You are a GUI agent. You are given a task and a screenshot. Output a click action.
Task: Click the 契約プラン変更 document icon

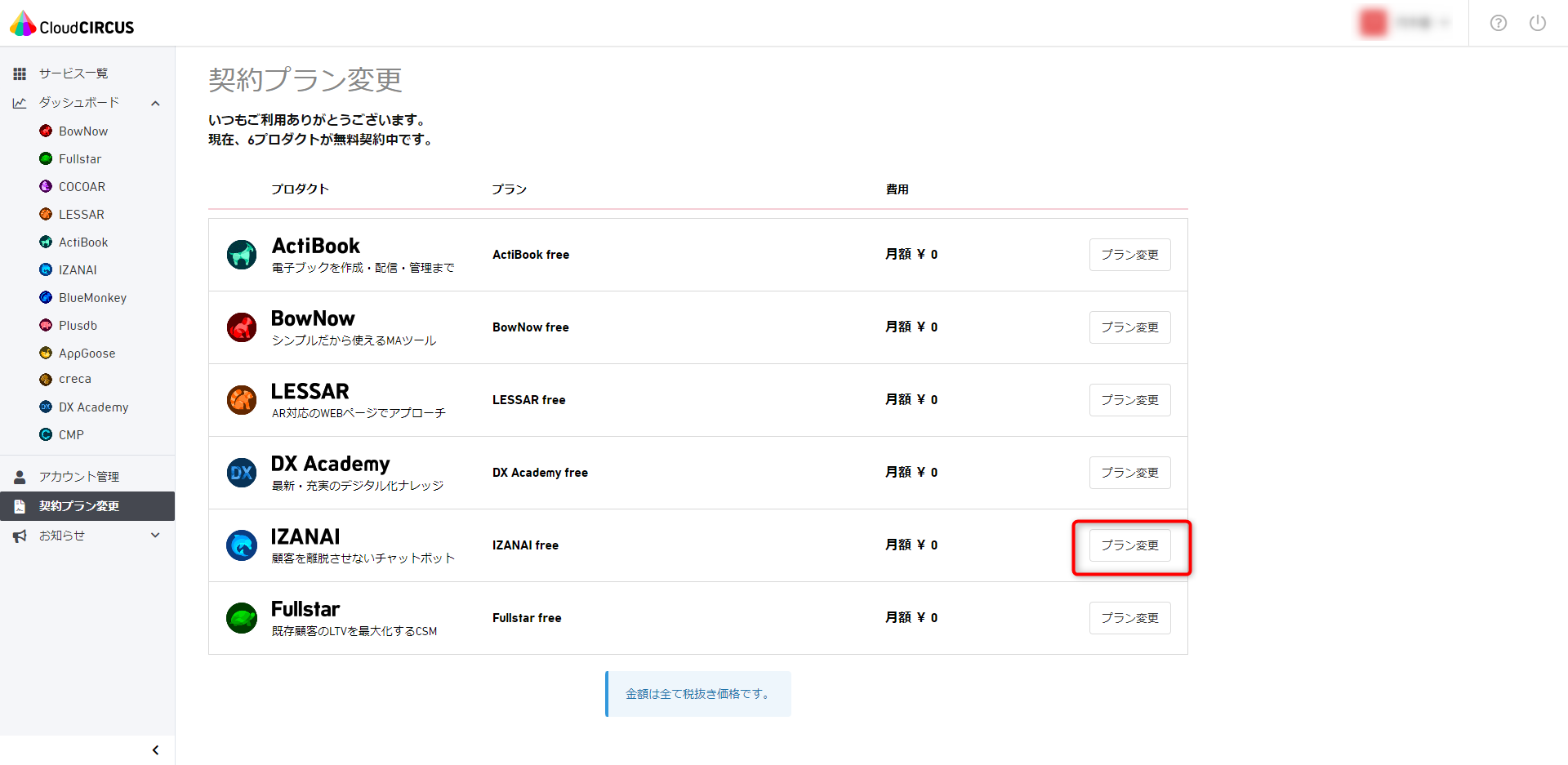pos(20,506)
